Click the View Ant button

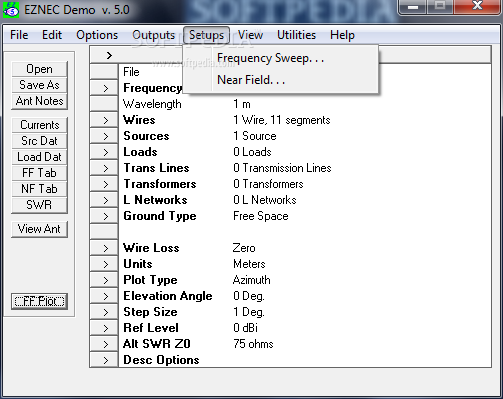point(39,229)
